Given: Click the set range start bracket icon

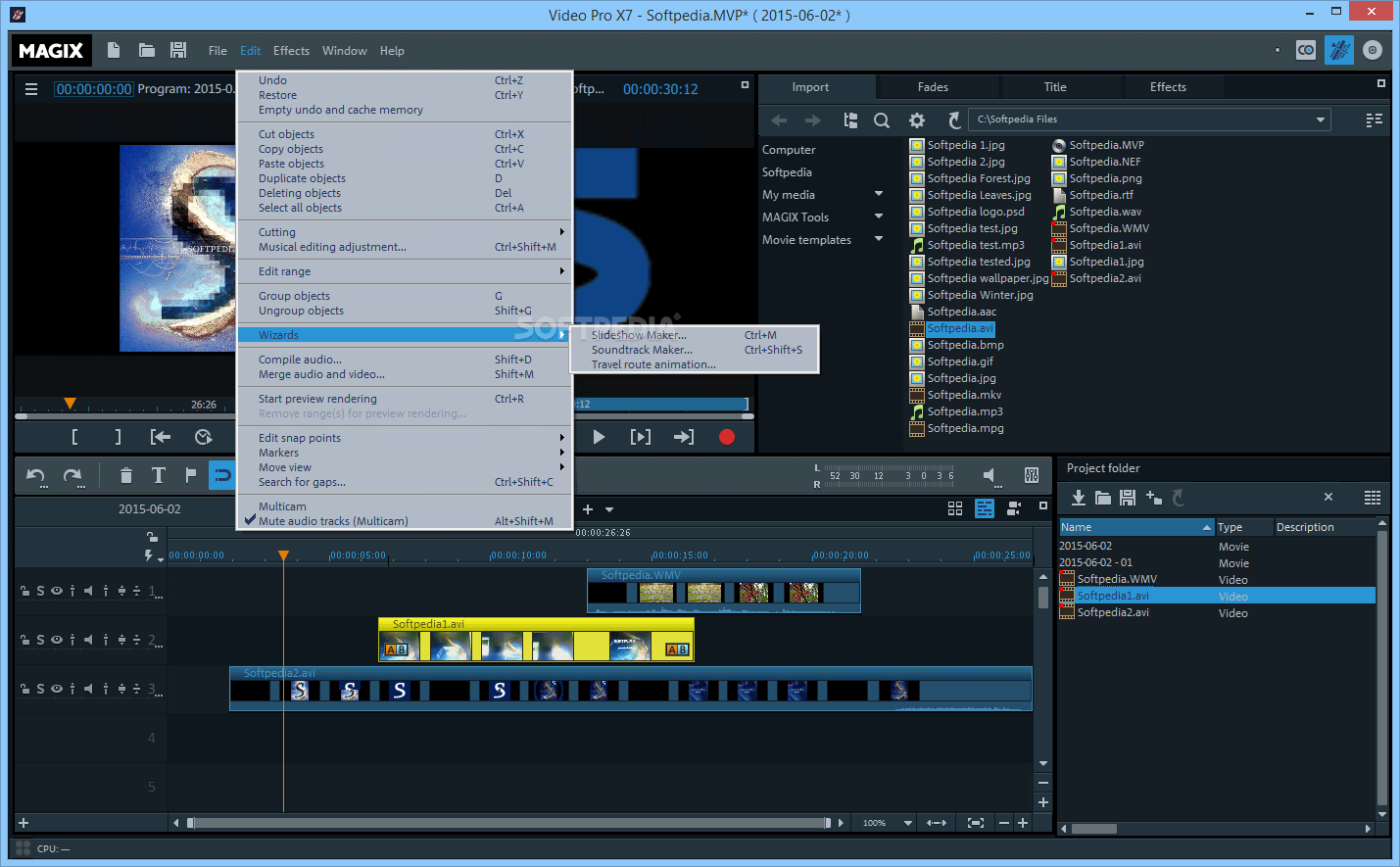Looking at the screenshot, I should pyautogui.click(x=74, y=437).
